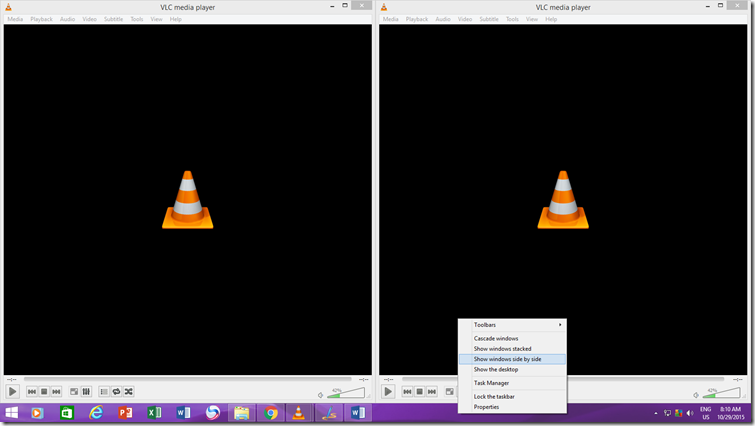Click the 8:10 AM clock in the taskbar

tap(730, 410)
